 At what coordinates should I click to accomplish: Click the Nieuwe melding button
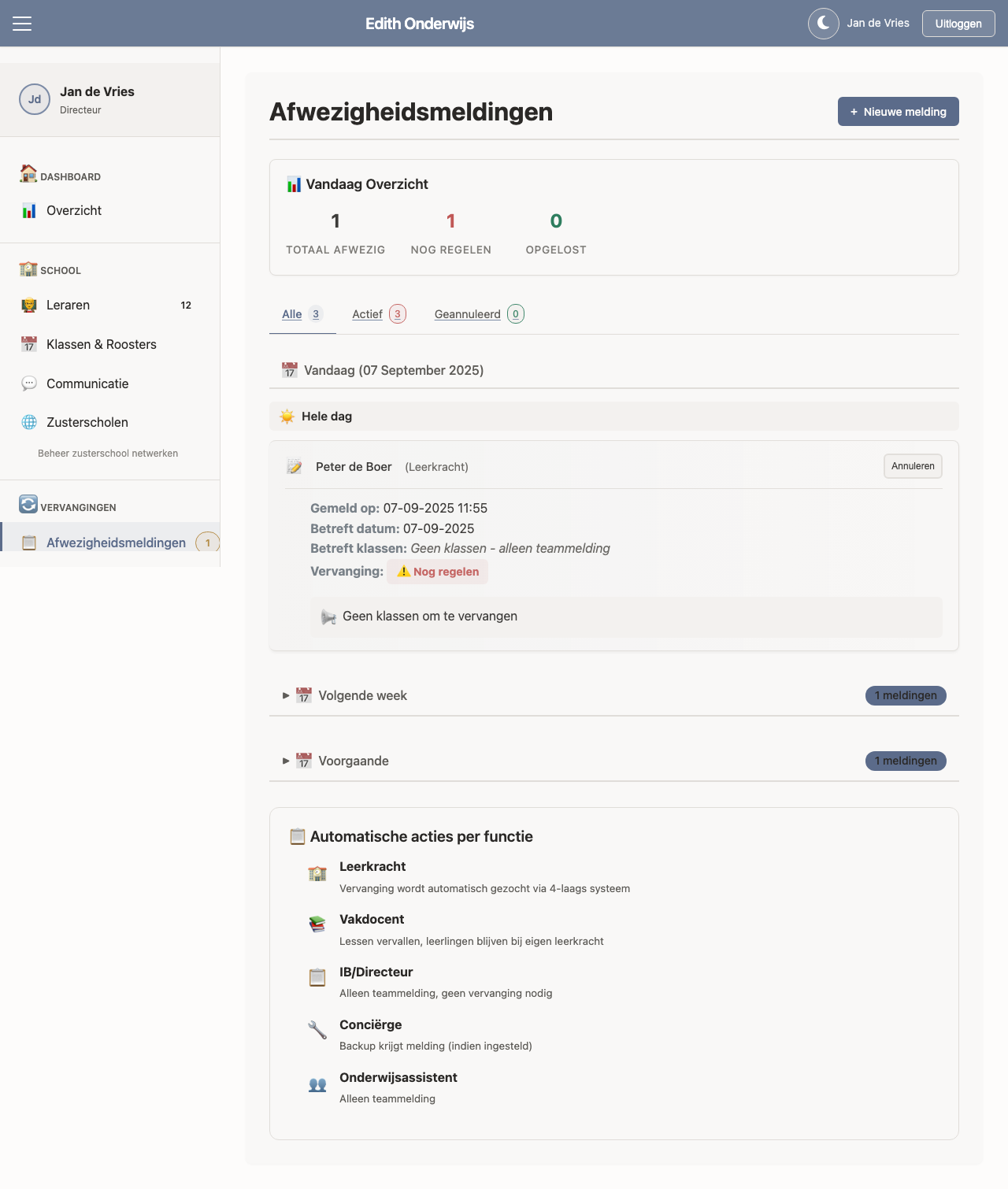pyautogui.click(x=899, y=112)
